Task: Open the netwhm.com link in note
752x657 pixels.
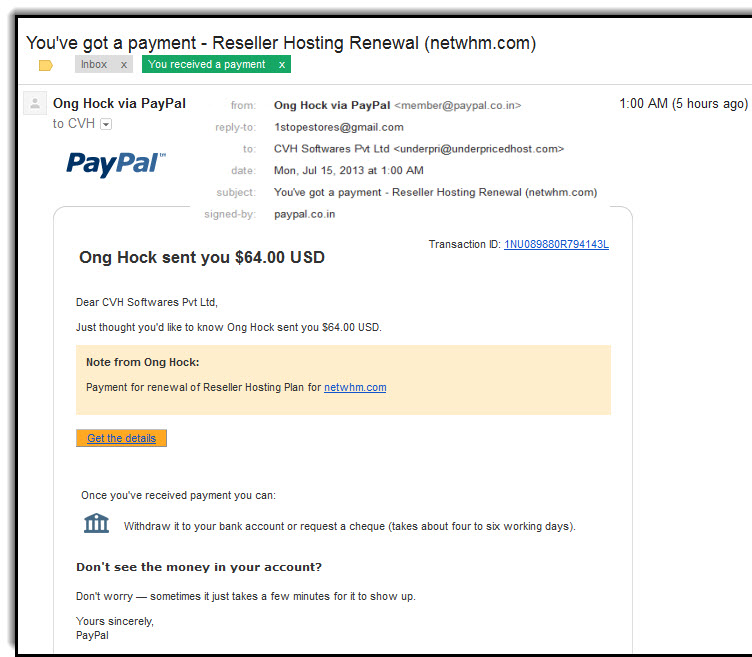Action: pyautogui.click(x=355, y=387)
